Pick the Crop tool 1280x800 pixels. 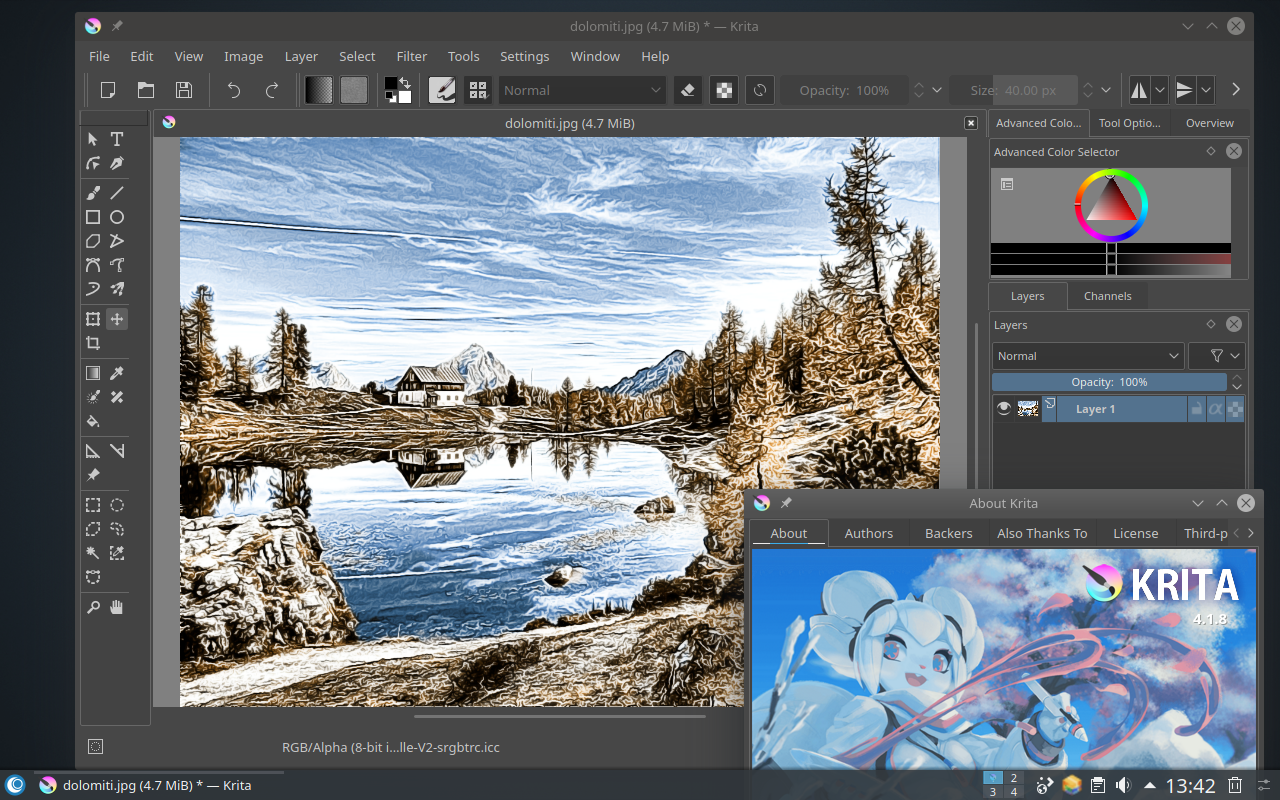point(93,343)
